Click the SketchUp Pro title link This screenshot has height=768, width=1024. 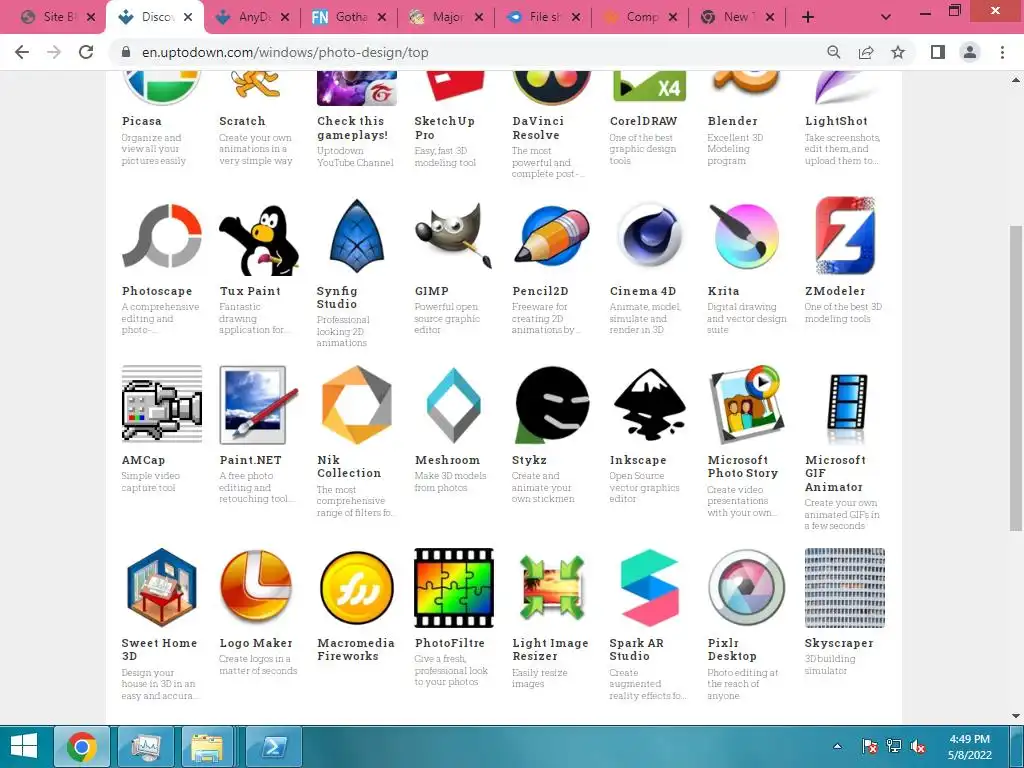445,128
